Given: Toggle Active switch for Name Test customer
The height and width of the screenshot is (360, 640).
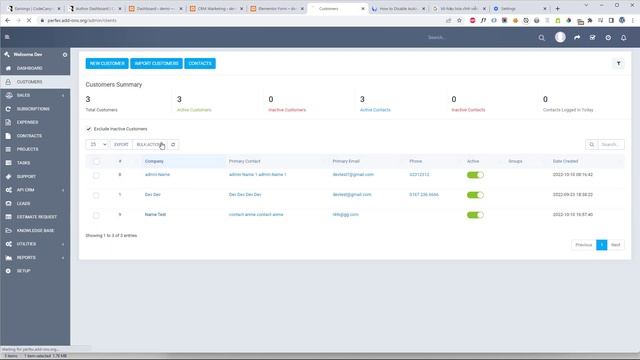Looking at the screenshot, I should pos(475,215).
